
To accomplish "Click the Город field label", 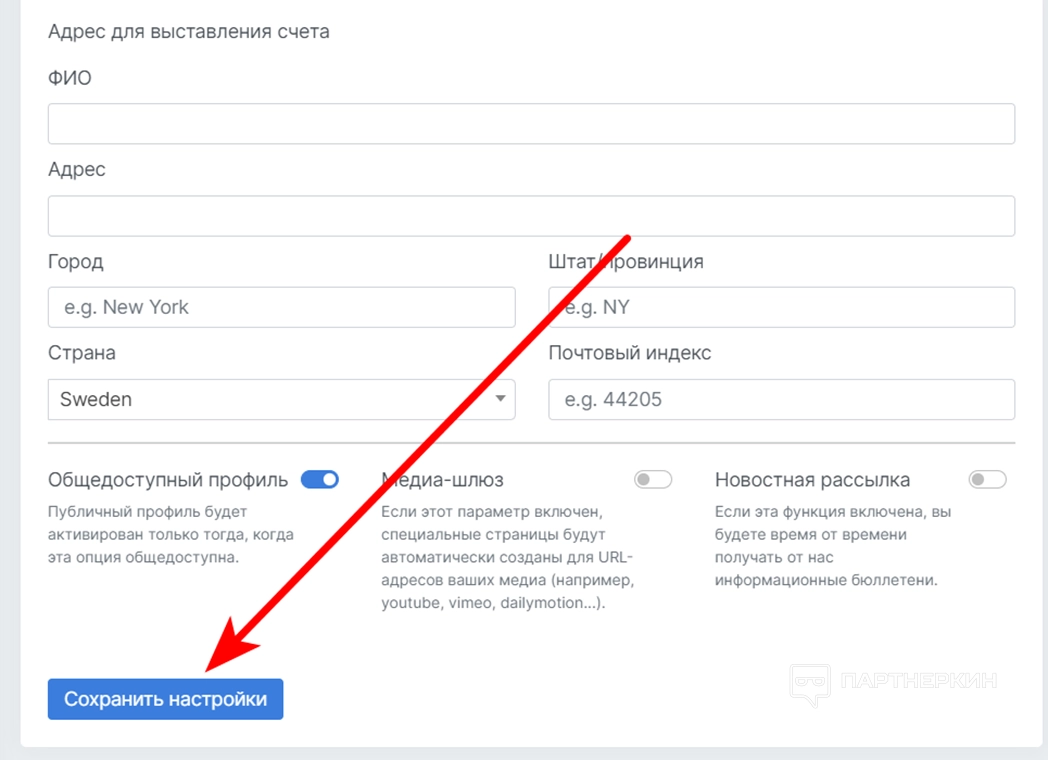I will point(76,262).
